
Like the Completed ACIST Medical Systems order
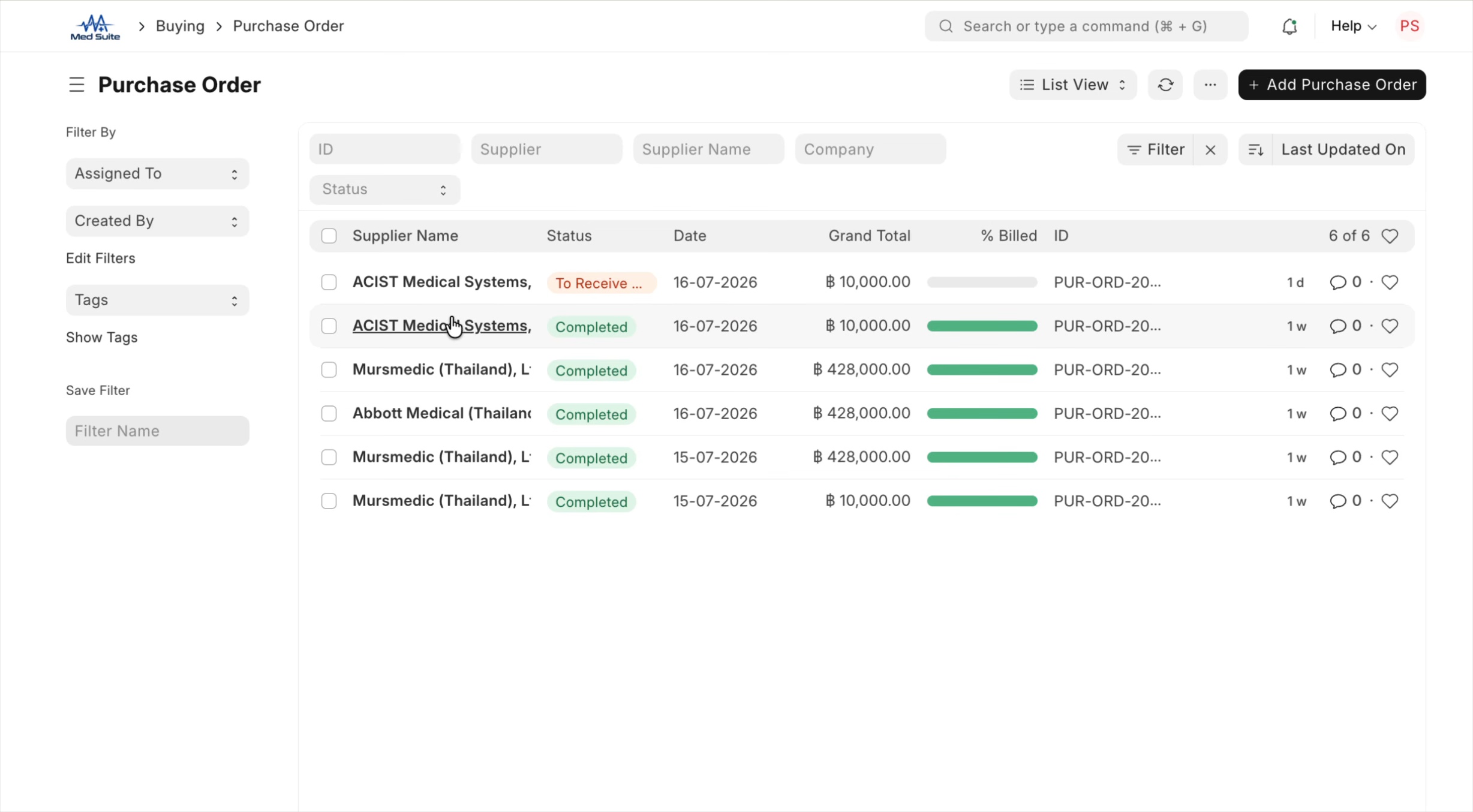point(1390,326)
